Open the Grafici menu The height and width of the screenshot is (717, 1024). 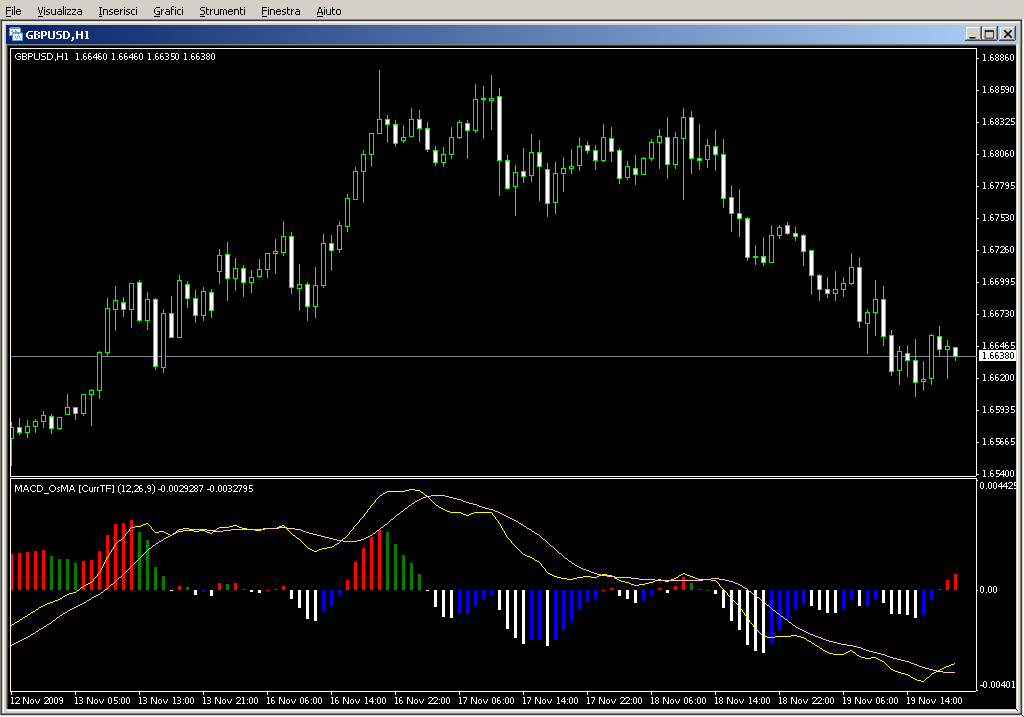(168, 11)
